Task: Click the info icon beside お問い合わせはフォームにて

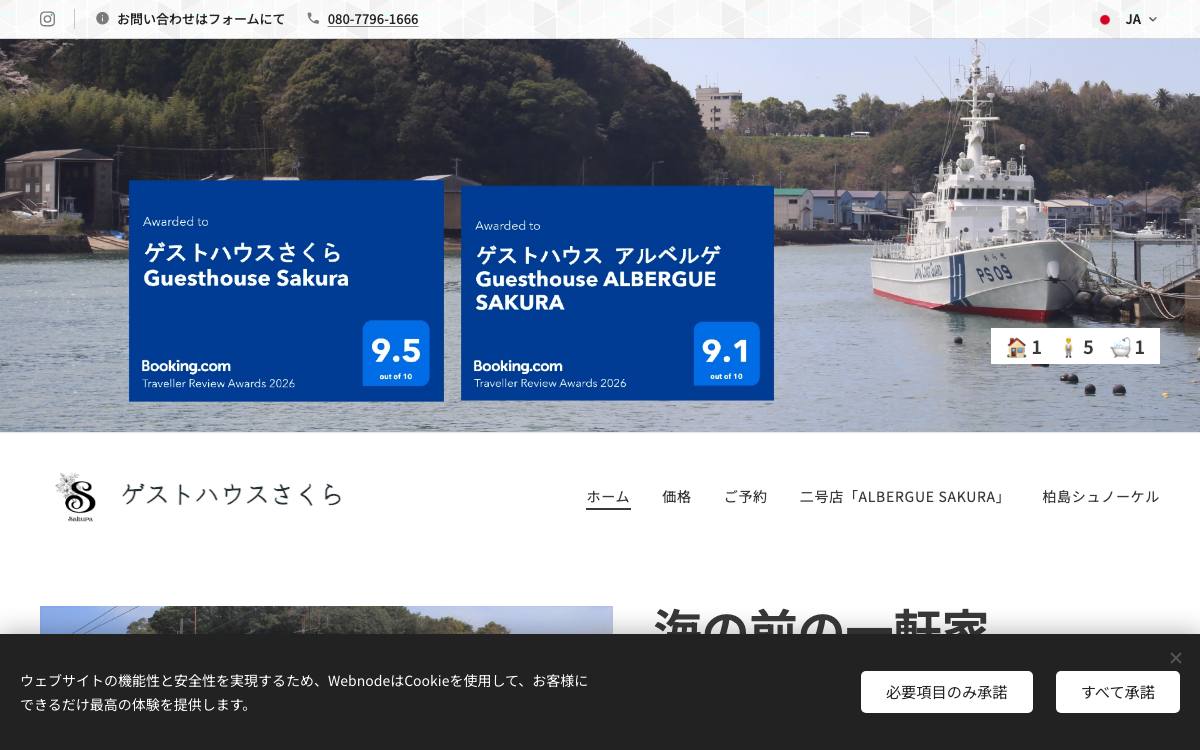Action: [x=102, y=19]
